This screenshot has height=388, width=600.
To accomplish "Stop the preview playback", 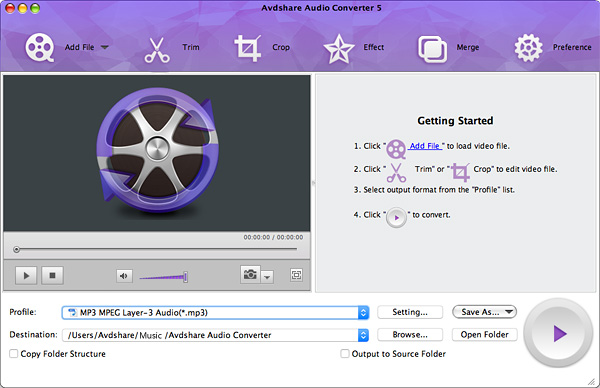I will tap(52, 276).
